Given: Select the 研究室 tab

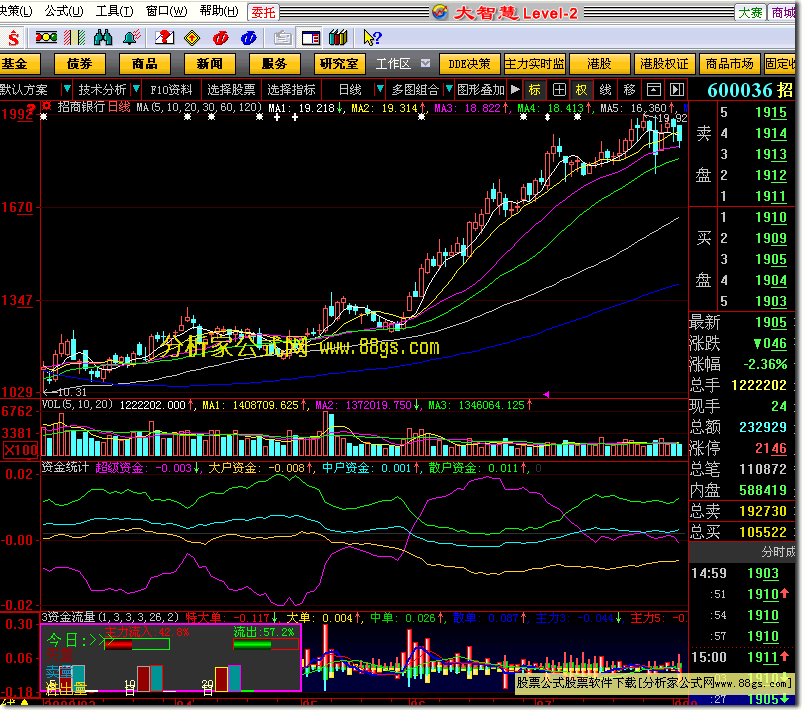Looking at the screenshot, I should click(339, 64).
